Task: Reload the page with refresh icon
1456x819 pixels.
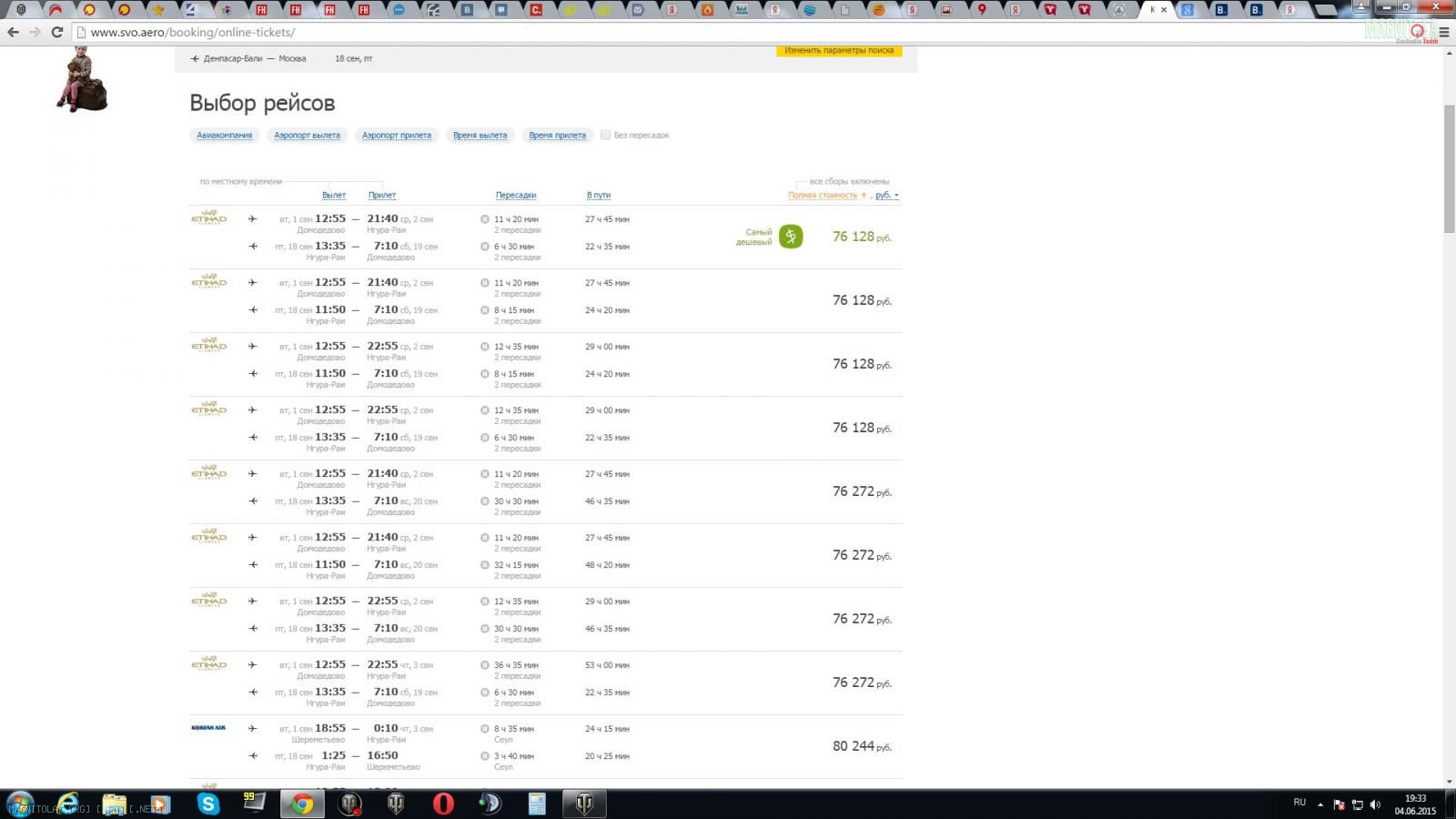Action: (56, 32)
